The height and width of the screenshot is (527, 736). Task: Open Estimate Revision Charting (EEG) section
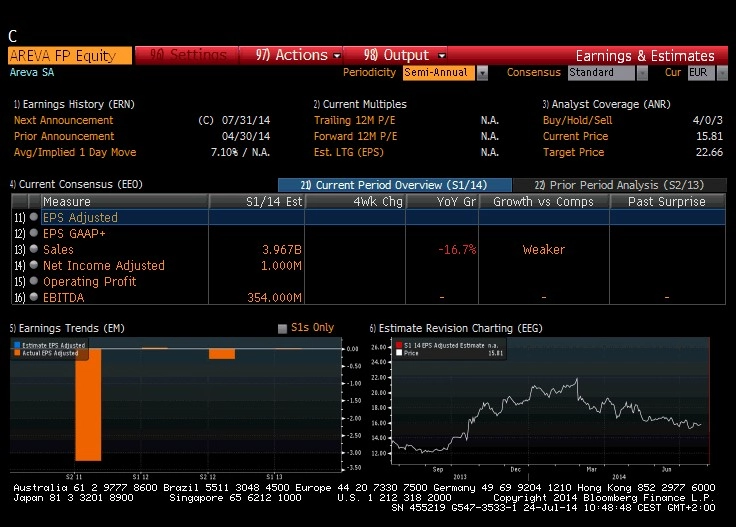click(456, 328)
